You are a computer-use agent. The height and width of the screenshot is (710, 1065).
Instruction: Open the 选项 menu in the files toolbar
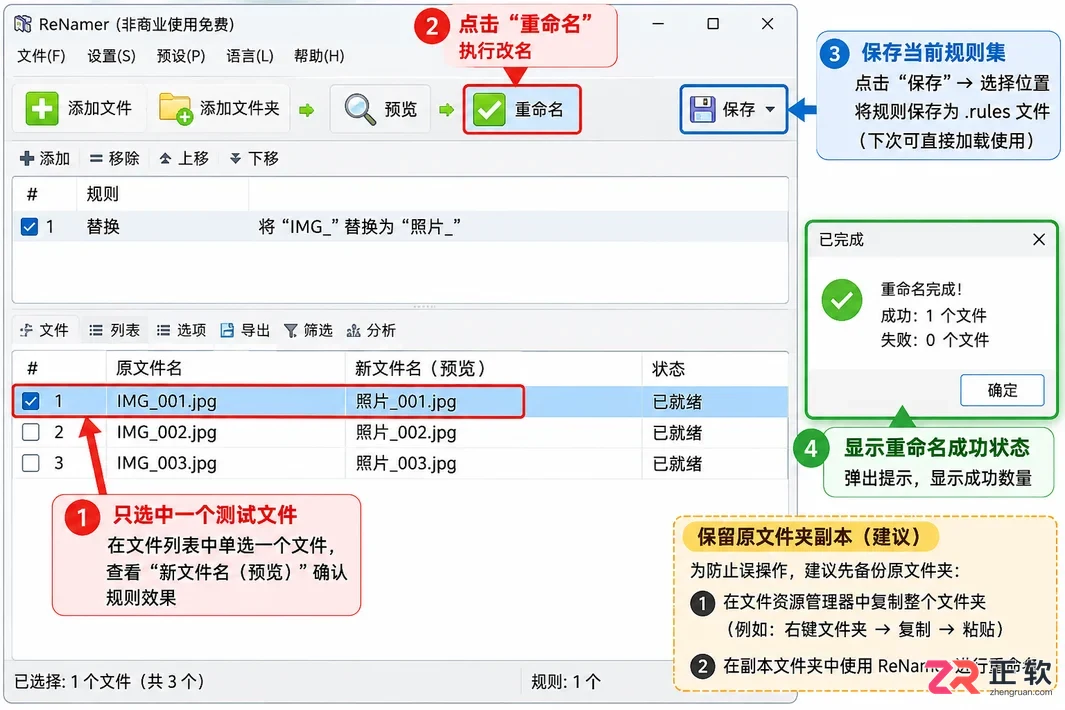pyautogui.click(x=181, y=330)
